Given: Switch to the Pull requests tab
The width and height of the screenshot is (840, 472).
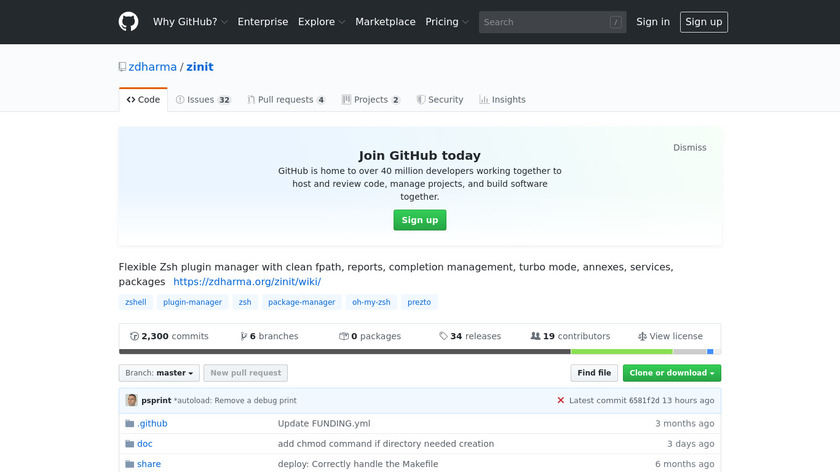Looking at the screenshot, I should tap(286, 100).
